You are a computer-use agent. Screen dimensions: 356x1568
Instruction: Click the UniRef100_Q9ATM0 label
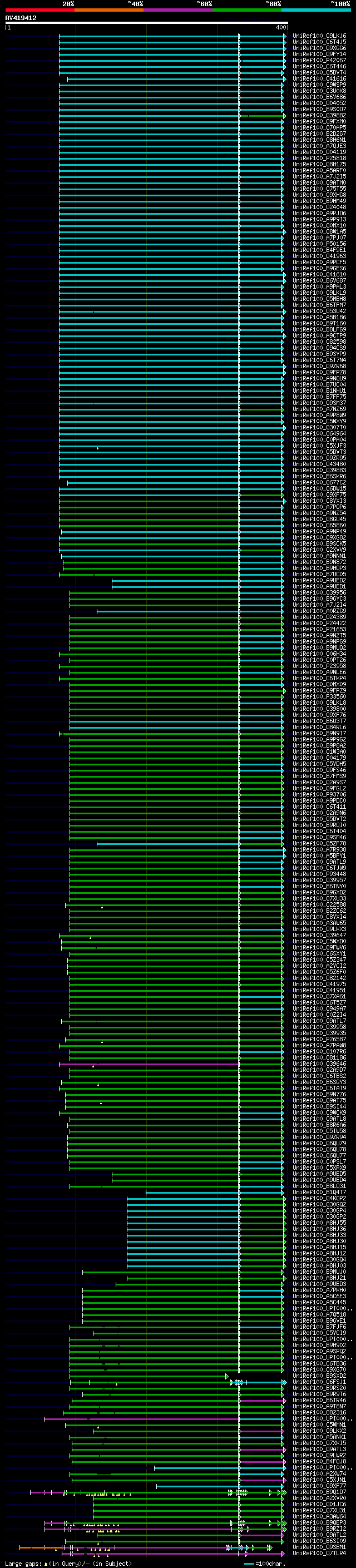319,182
